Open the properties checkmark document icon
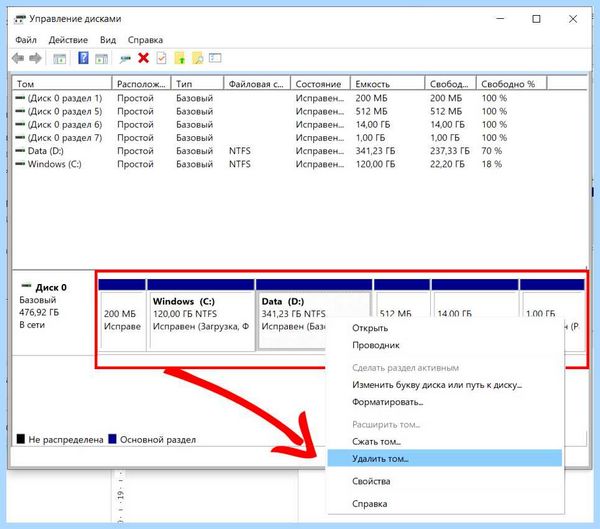 [x=161, y=58]
